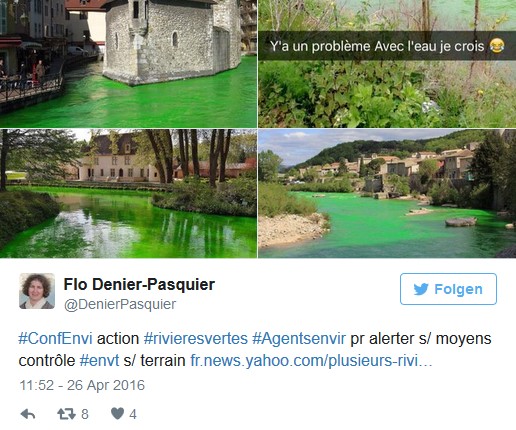This screenshot has width=516, height=430.
Task: Open the #ConfEnvi hashtag
Action: tap(55, 339)
